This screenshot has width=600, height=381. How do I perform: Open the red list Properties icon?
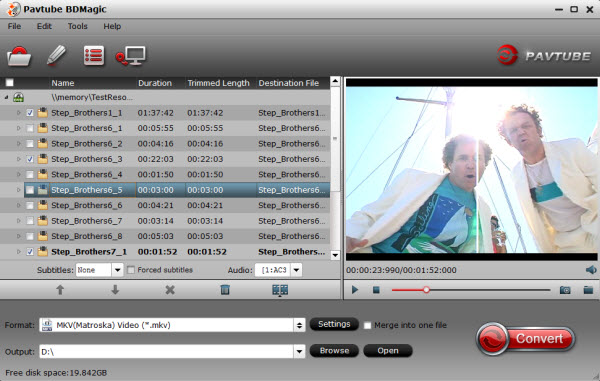(x=94, y=56)
